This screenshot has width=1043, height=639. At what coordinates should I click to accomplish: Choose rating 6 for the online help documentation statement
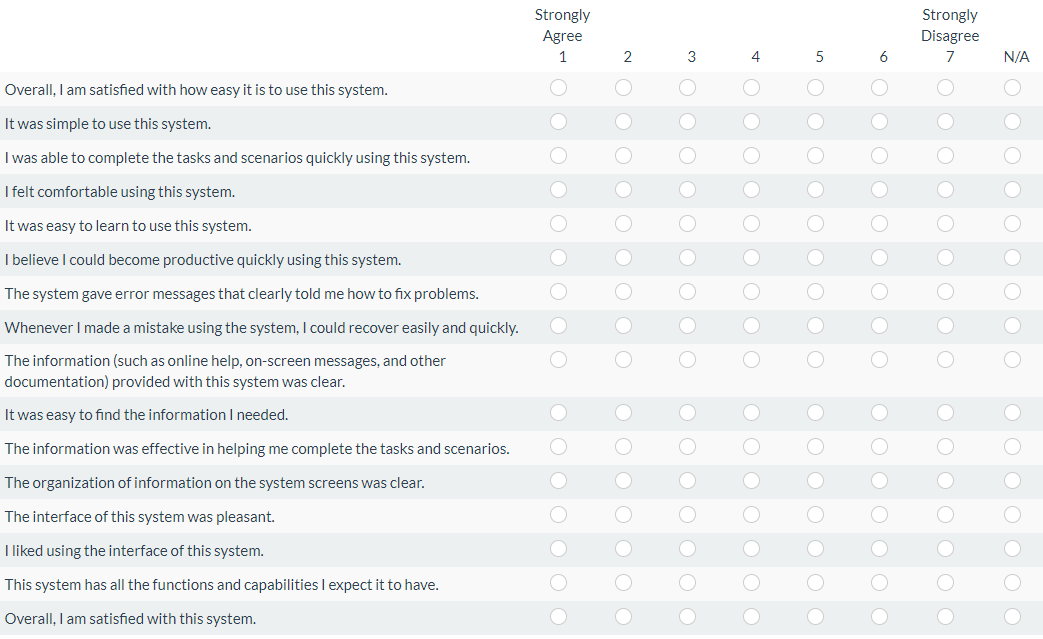coord(880,359)
